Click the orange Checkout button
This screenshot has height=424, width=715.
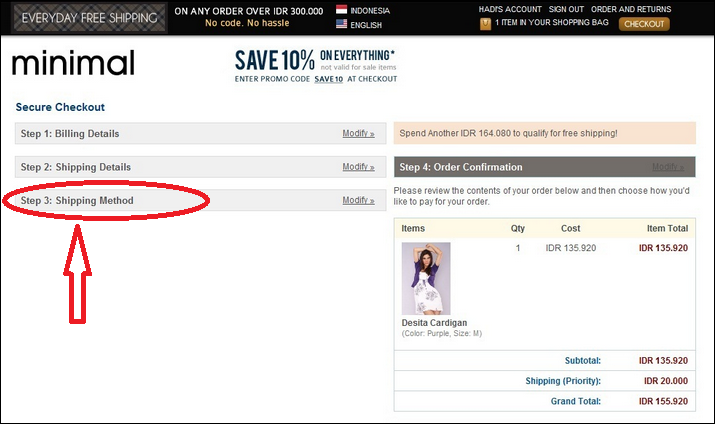point(644,24)
